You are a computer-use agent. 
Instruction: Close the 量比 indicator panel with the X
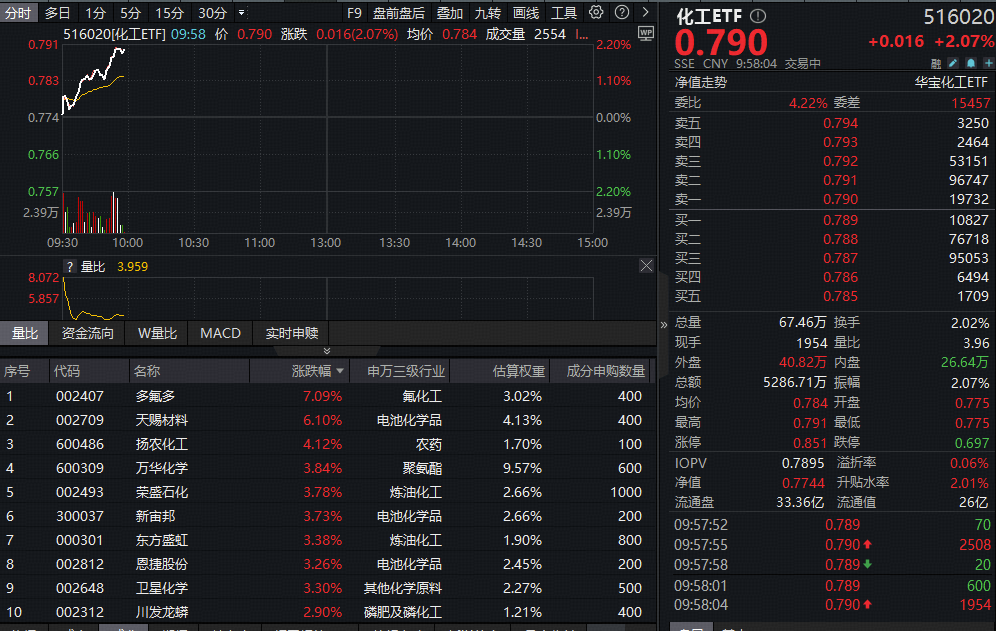point(646,265)
